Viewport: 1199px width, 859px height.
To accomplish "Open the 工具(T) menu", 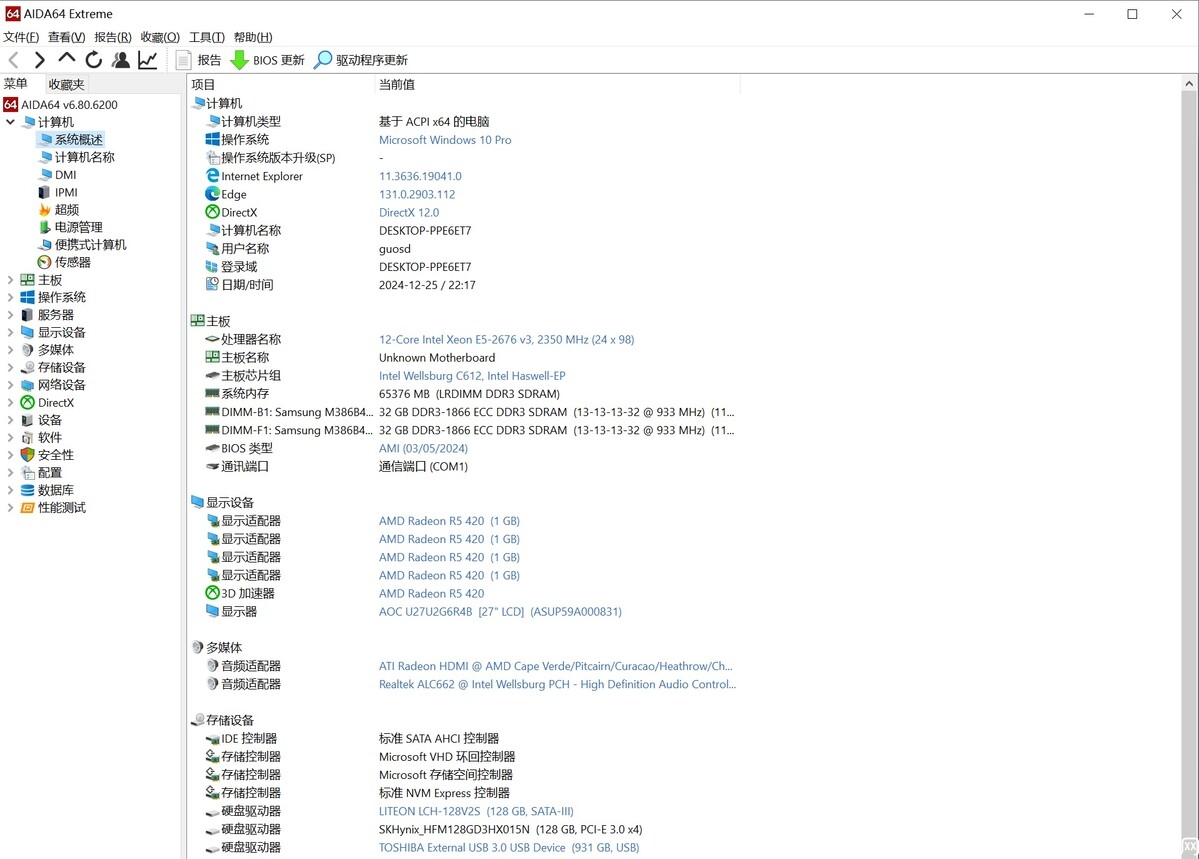I will (x=206, y=37).
